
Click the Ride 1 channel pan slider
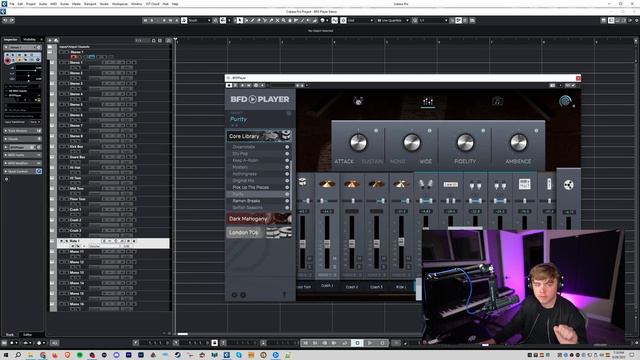(x=401, y=201)
